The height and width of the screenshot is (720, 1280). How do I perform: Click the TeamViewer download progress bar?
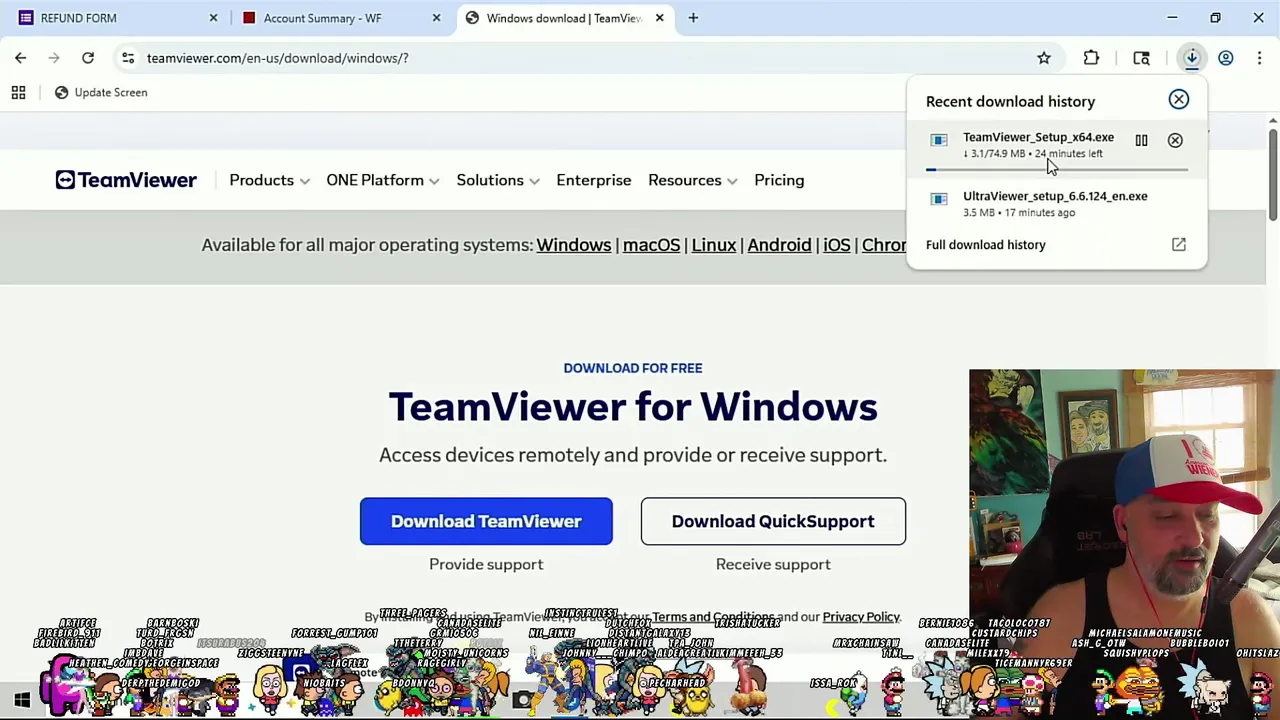(x=1057, y=170)
